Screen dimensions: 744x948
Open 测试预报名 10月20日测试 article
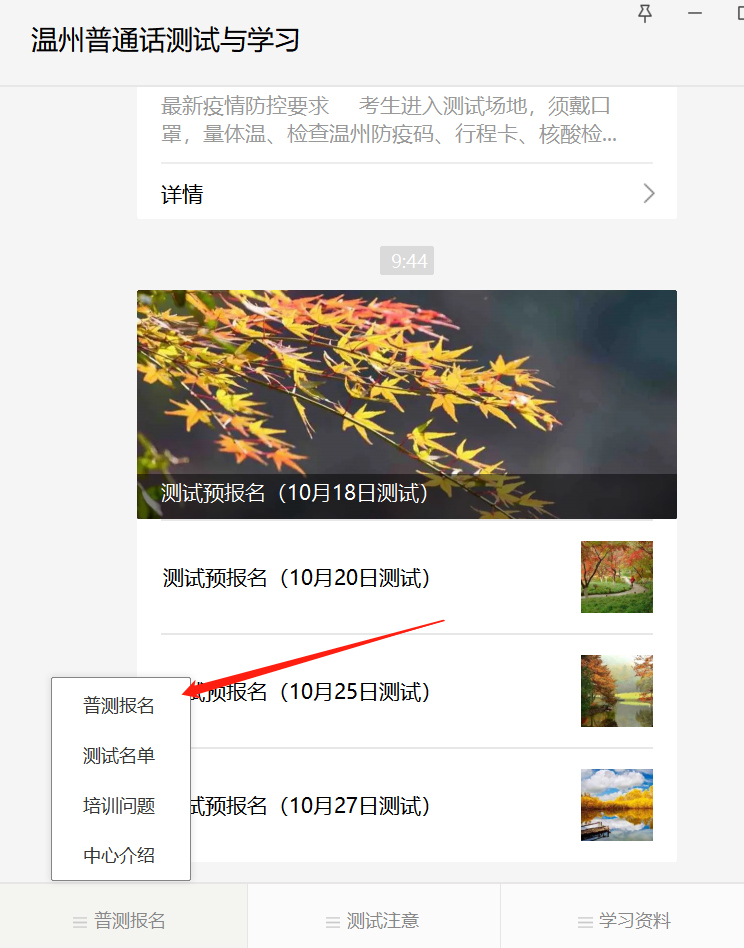point(407,577)
